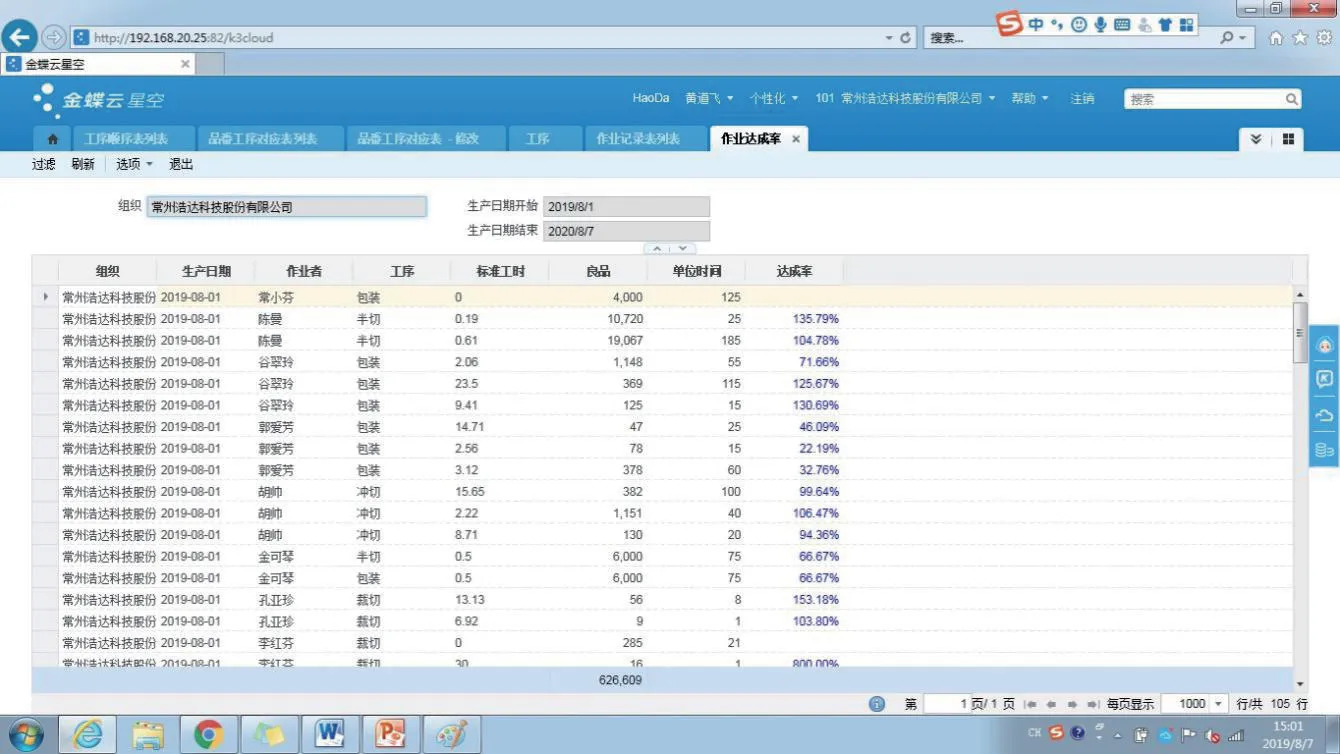
Task: Open Chrome from the taskbar
Action: (x=208, y=735)
